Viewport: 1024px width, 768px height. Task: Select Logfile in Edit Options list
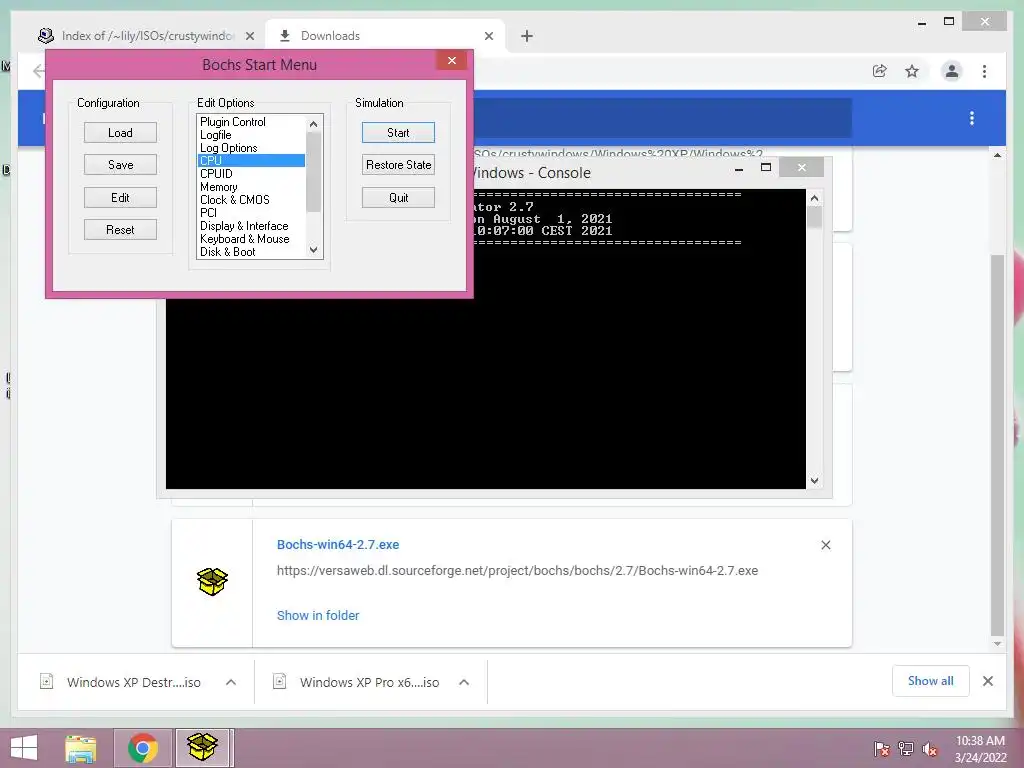[216, 135]
